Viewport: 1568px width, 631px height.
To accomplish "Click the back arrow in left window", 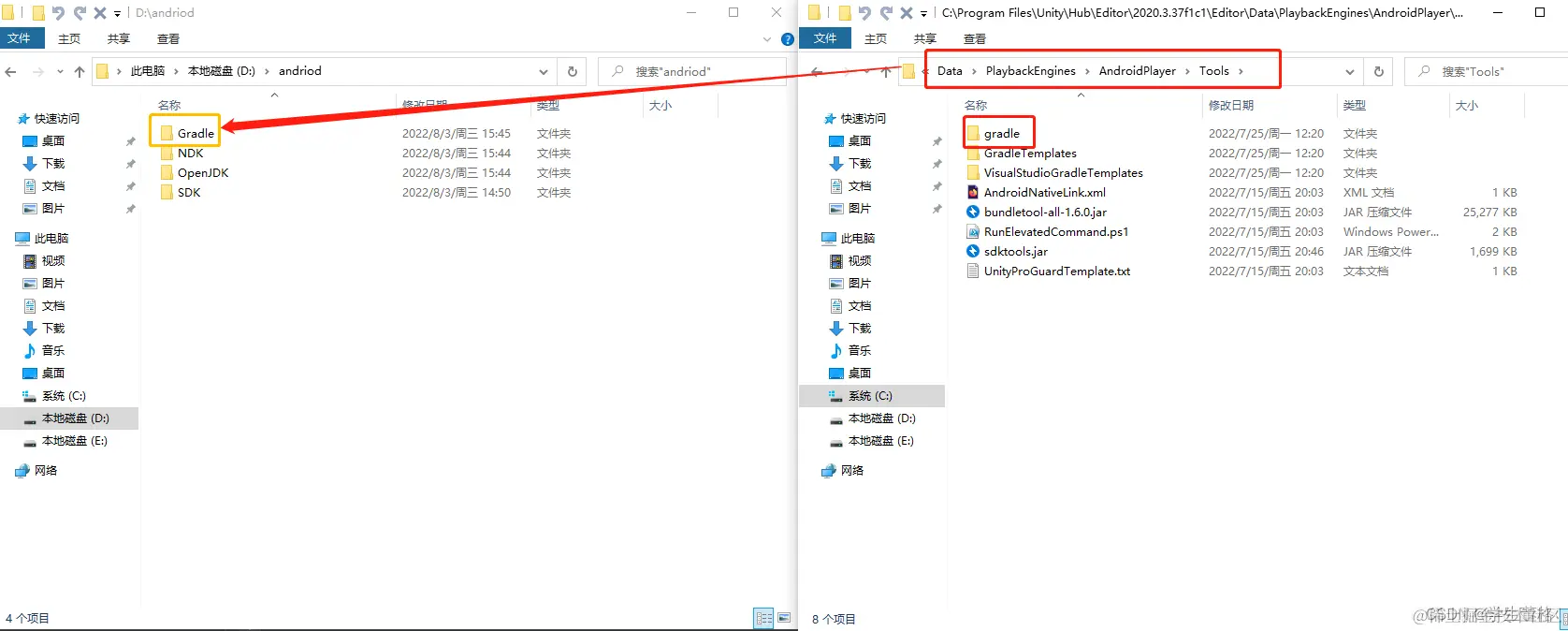I will point(11,71).
